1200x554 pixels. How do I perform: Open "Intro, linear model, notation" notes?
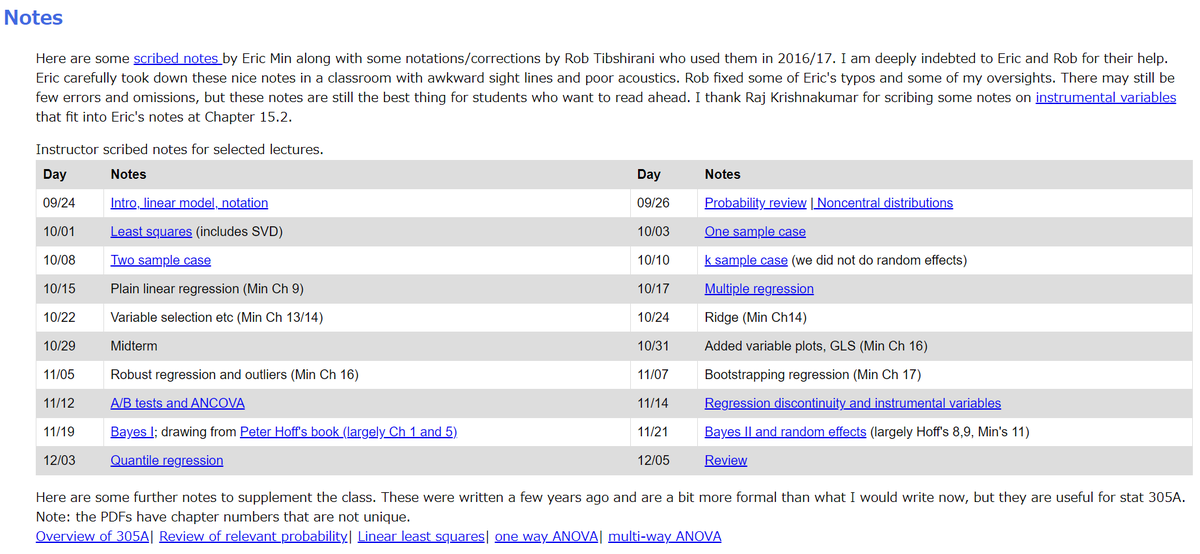[189, 203]
